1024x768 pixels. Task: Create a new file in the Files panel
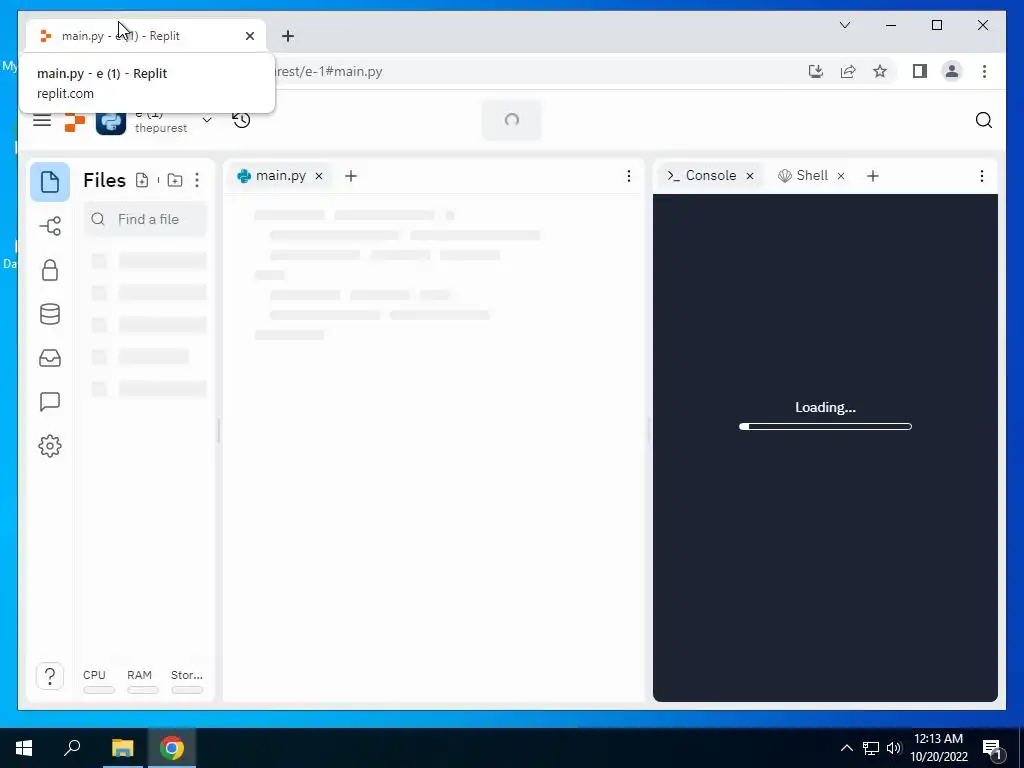[x=142, y=180]
